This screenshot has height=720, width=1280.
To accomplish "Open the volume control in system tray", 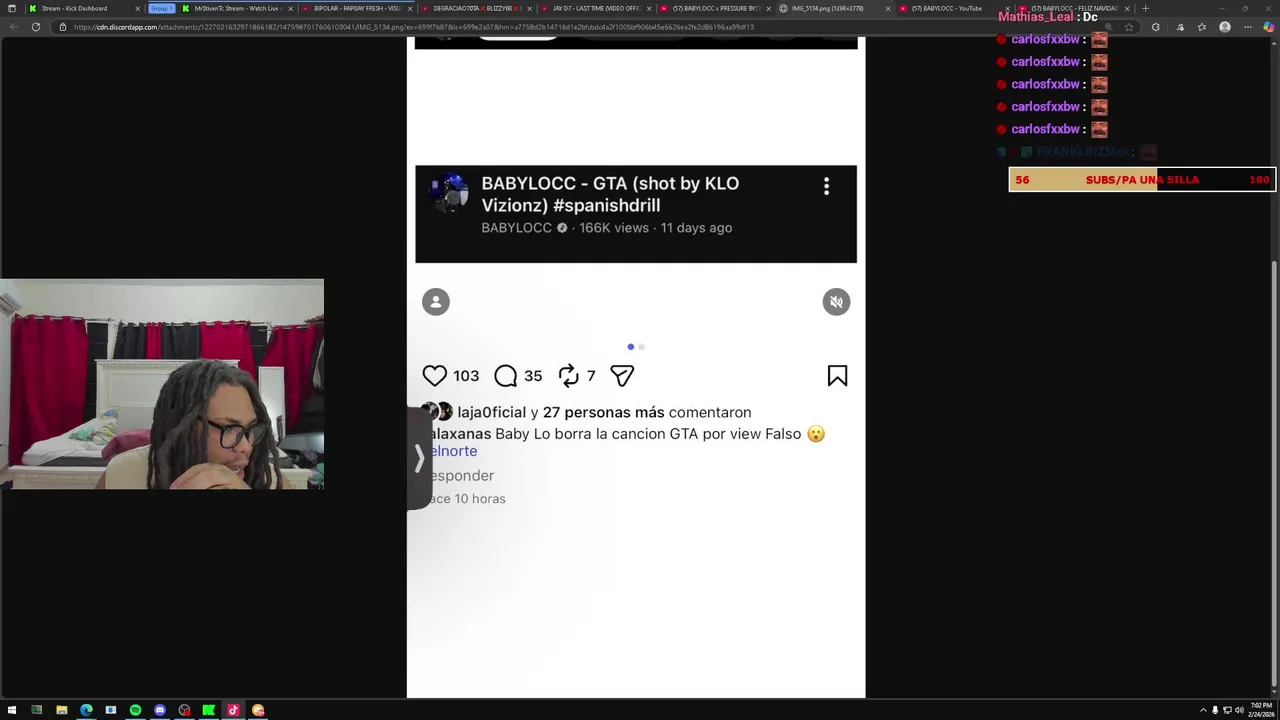I will click(1239, 711).
